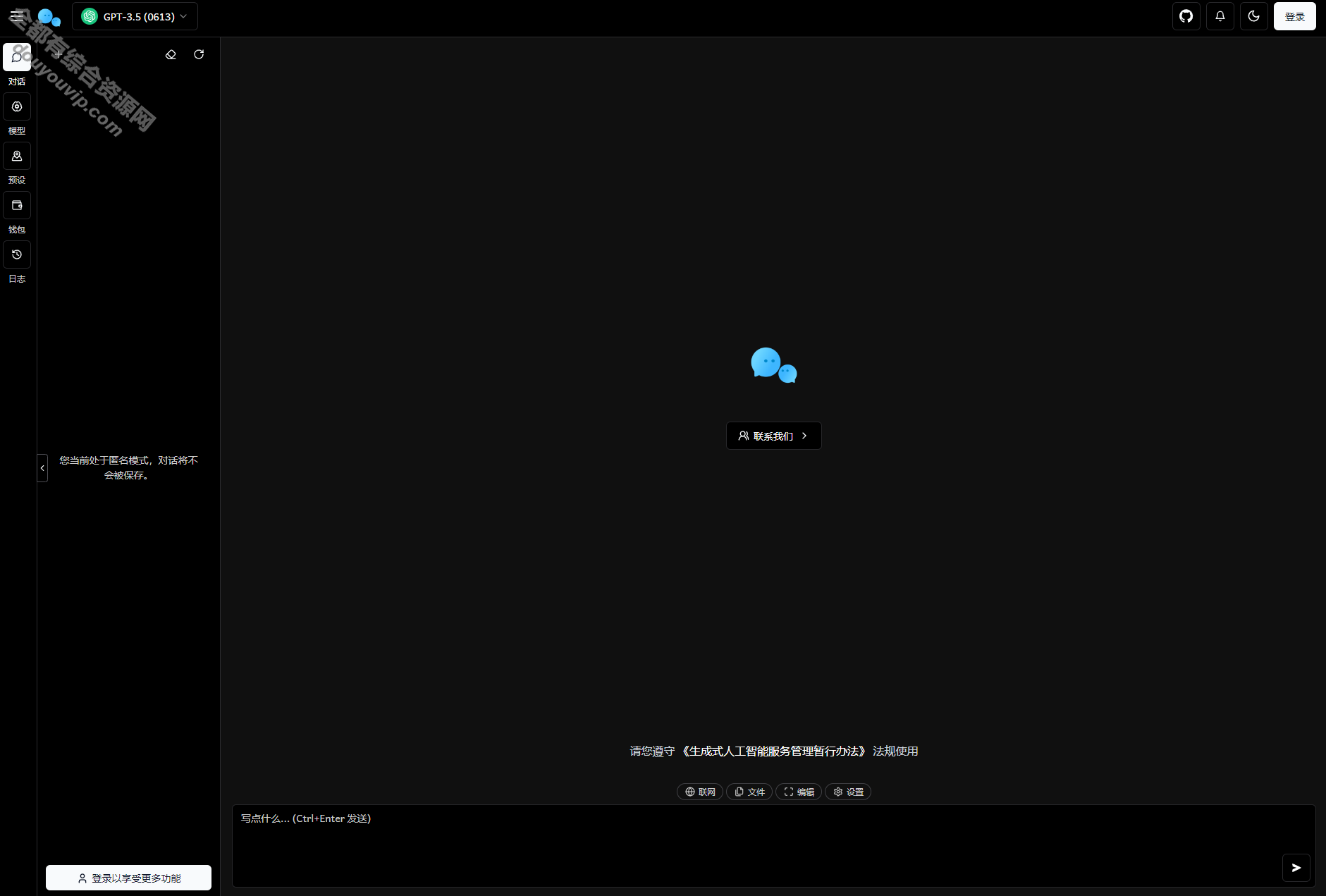Click the 登录 login button
The width and height of the screenshot is (1326, 896).
(1295, 16)
